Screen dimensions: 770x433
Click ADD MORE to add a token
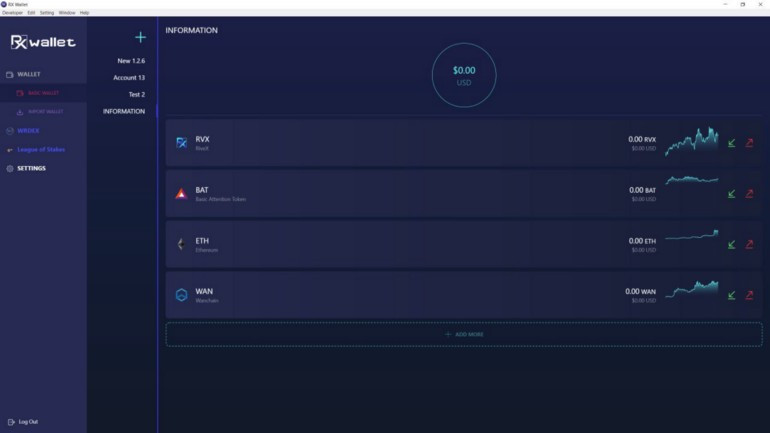(464, 334)
